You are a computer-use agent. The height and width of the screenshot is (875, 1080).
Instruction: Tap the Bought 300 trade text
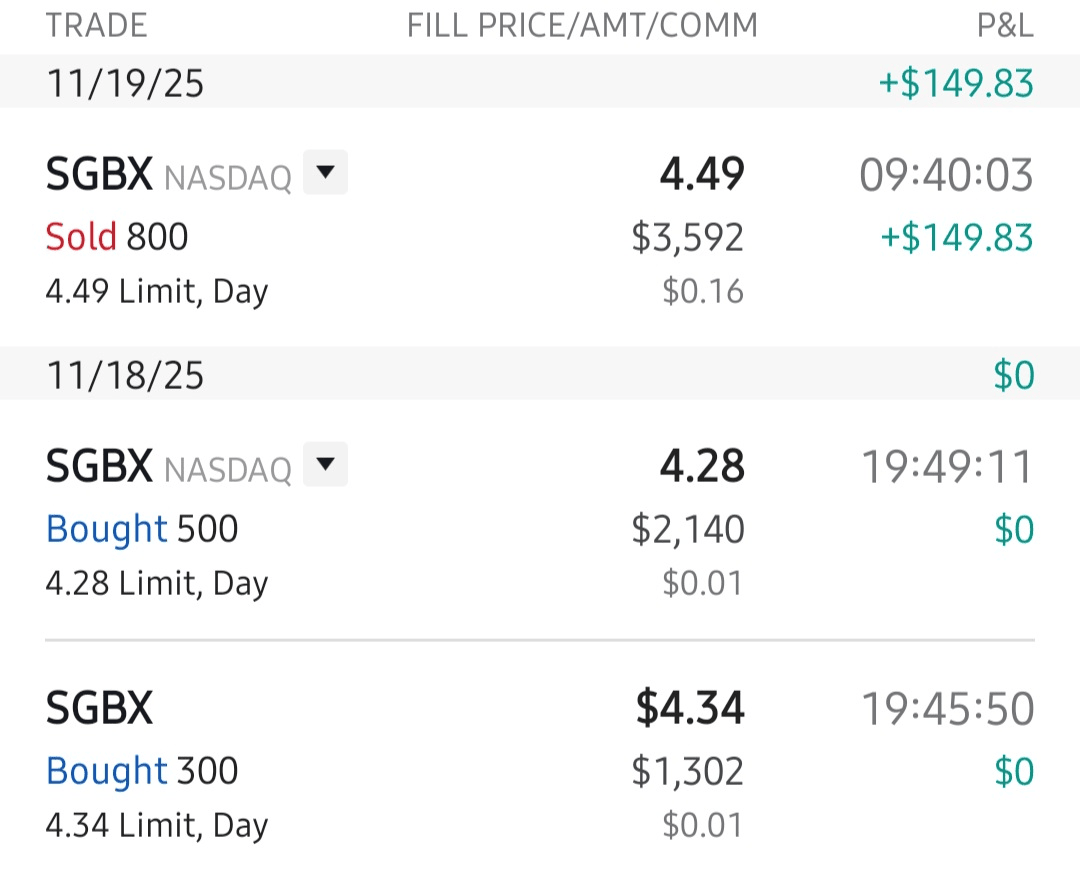click(142, 771)
